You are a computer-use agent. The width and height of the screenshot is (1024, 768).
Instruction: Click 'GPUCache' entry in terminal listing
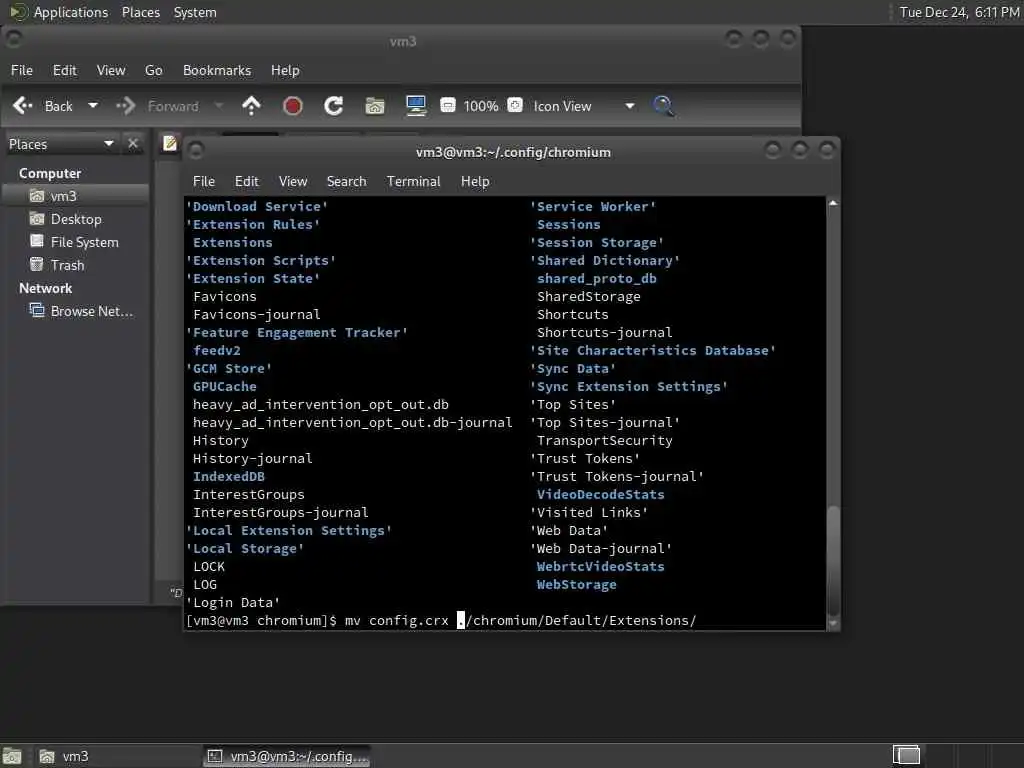coord(225,387)
